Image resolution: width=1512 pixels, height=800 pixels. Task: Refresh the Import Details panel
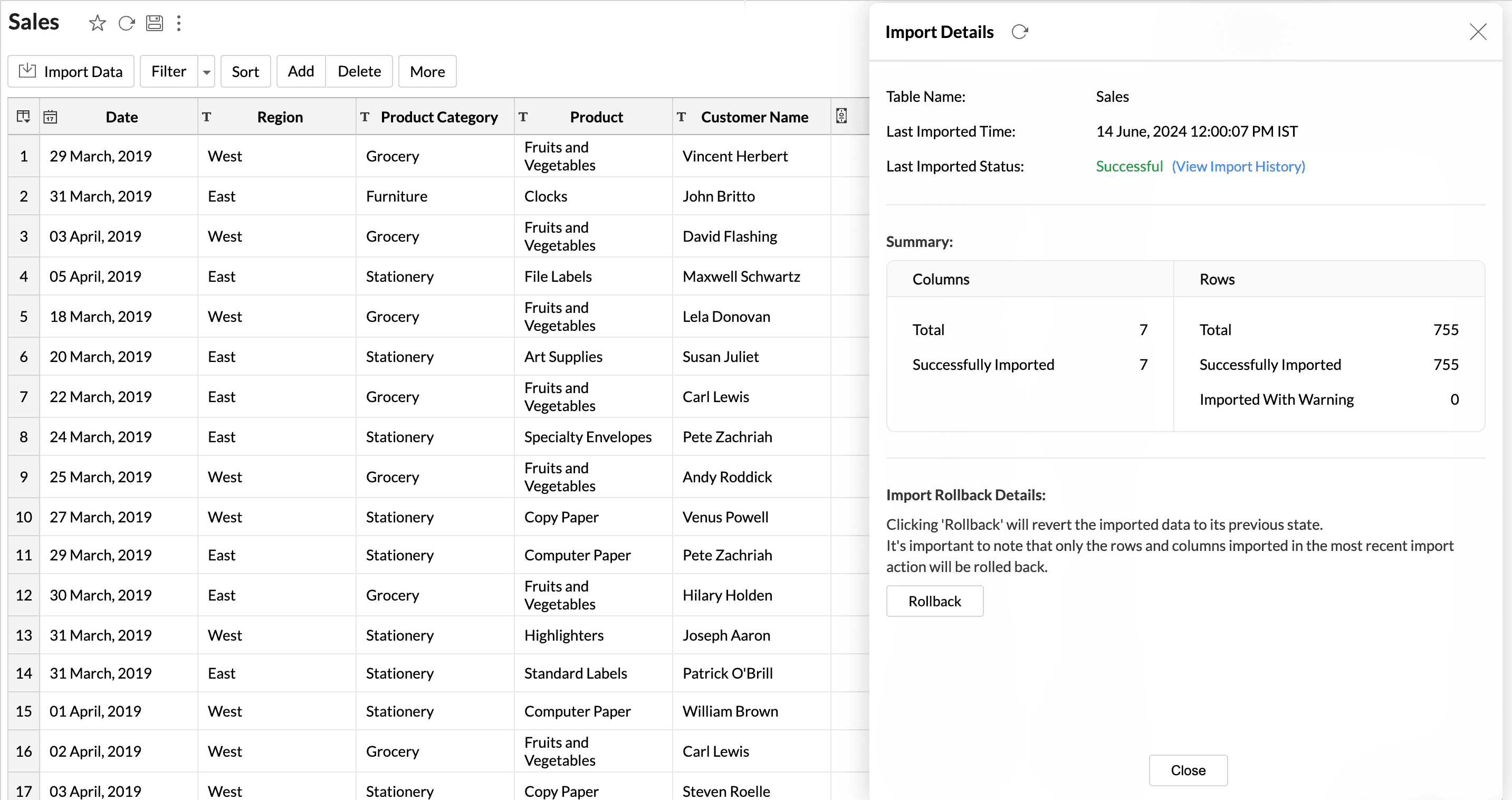click(1020, 32)
